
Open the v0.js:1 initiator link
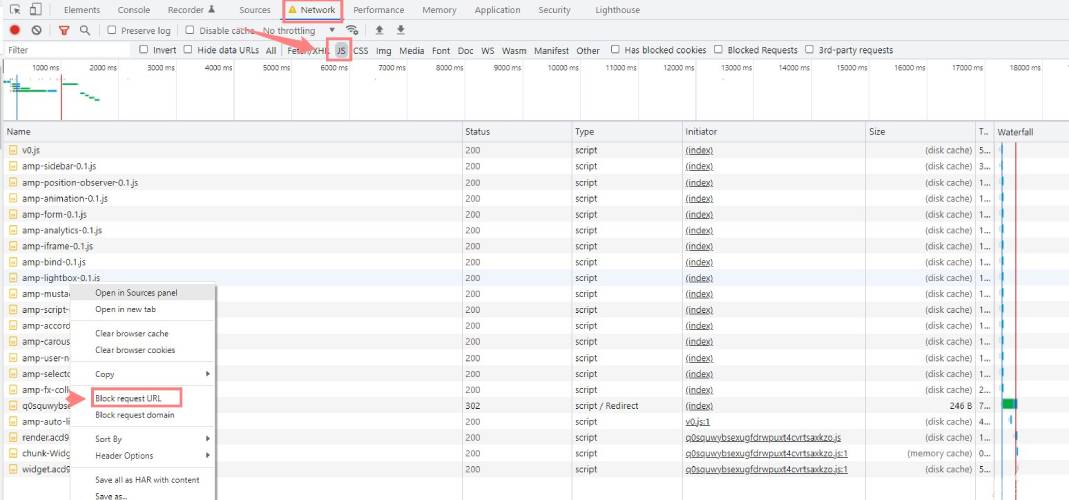tap(698, 422)
